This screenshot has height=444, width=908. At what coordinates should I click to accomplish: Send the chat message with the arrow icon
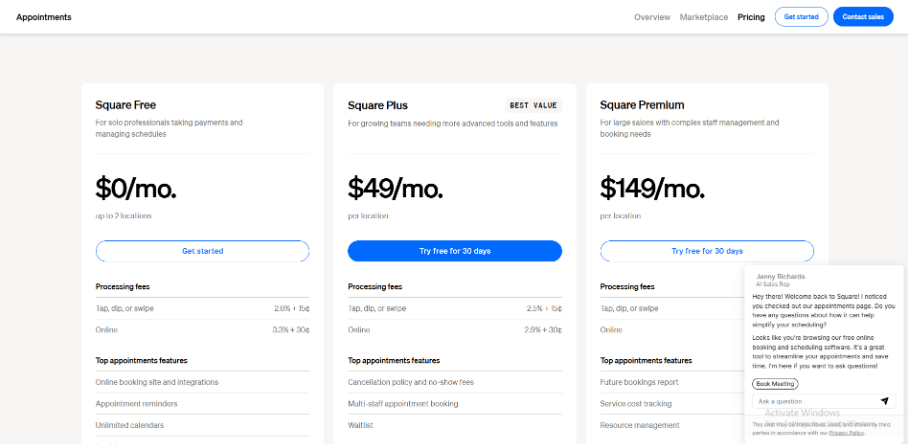pos(884,401)
